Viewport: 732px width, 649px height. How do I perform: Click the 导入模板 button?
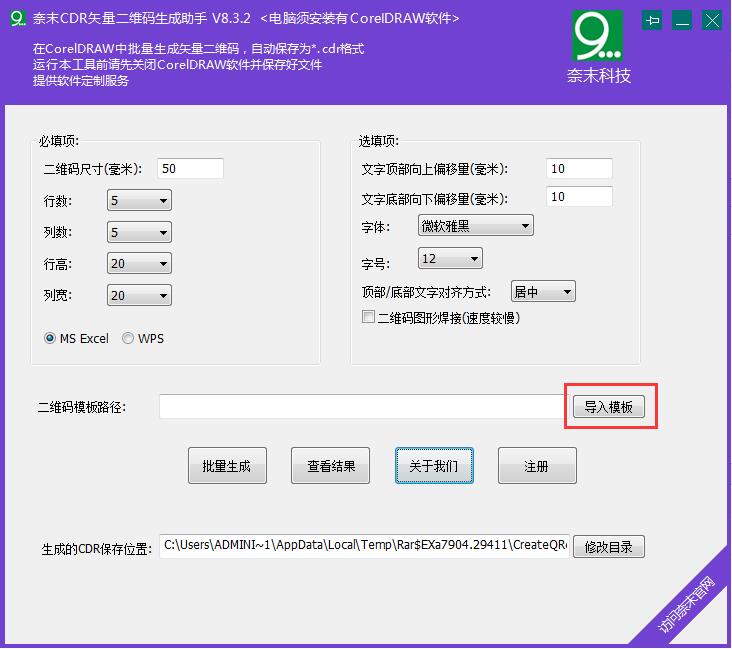pyautogui.click(x=609, y=407)
